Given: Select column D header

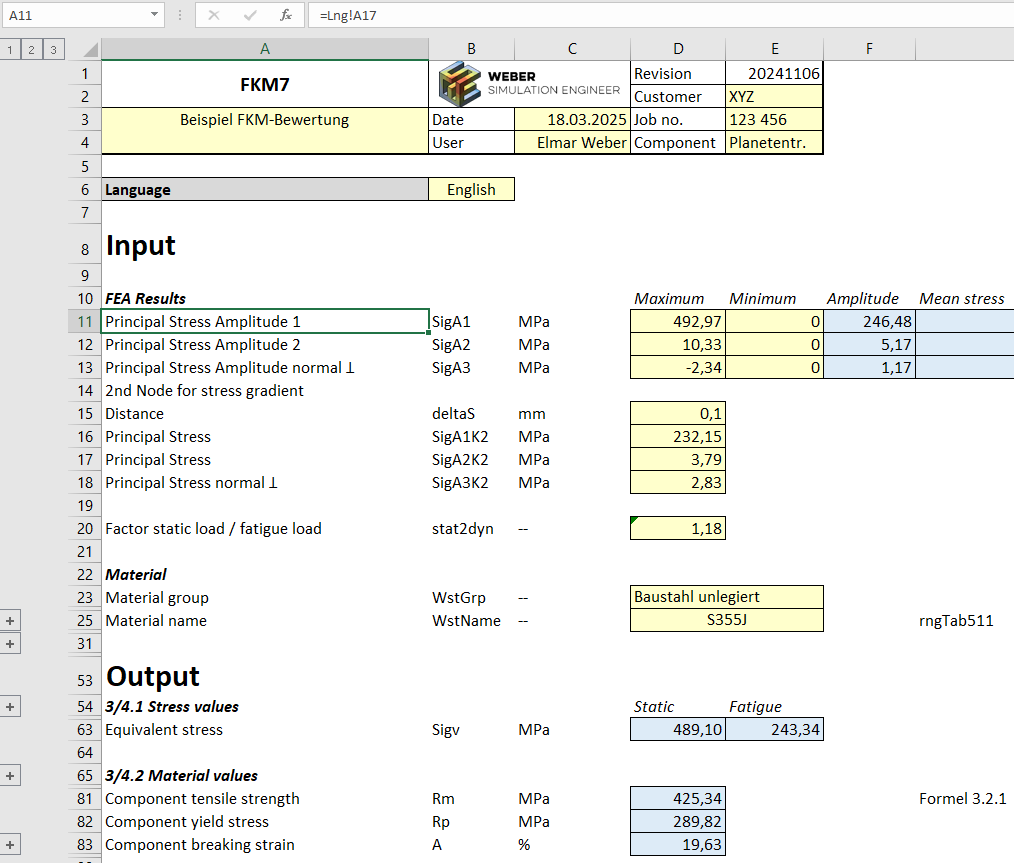Looking at the screenshot, I should (x=678, y=49).
